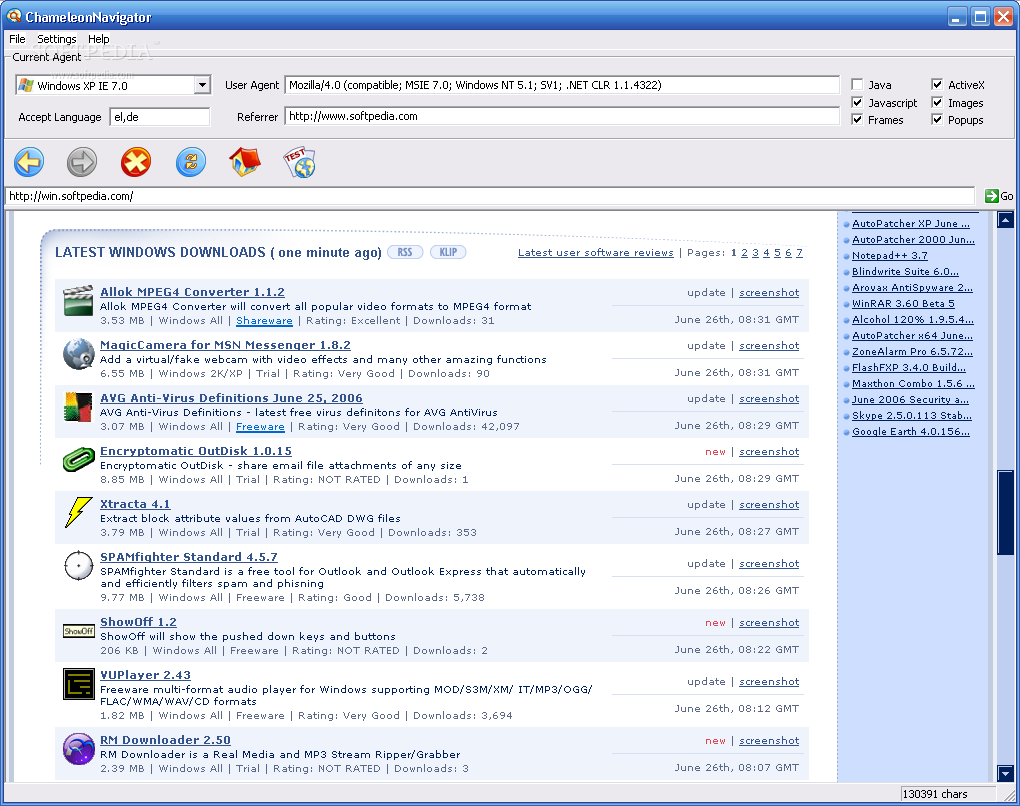This screenshot has width=1020, height=806.
Task: Toggle the ActiveX checkbox
Action: click(x=937, y=85)
